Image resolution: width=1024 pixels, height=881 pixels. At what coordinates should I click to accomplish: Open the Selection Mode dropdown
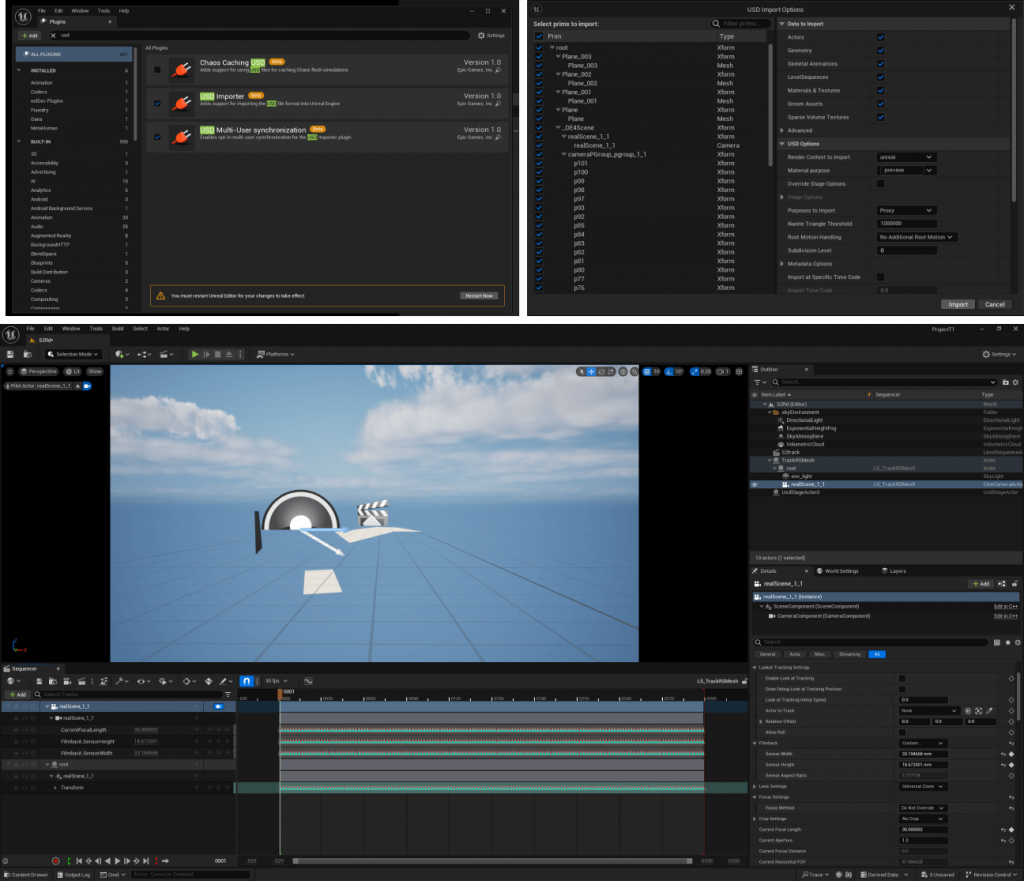pyautogui.click(x=73, y=354)
